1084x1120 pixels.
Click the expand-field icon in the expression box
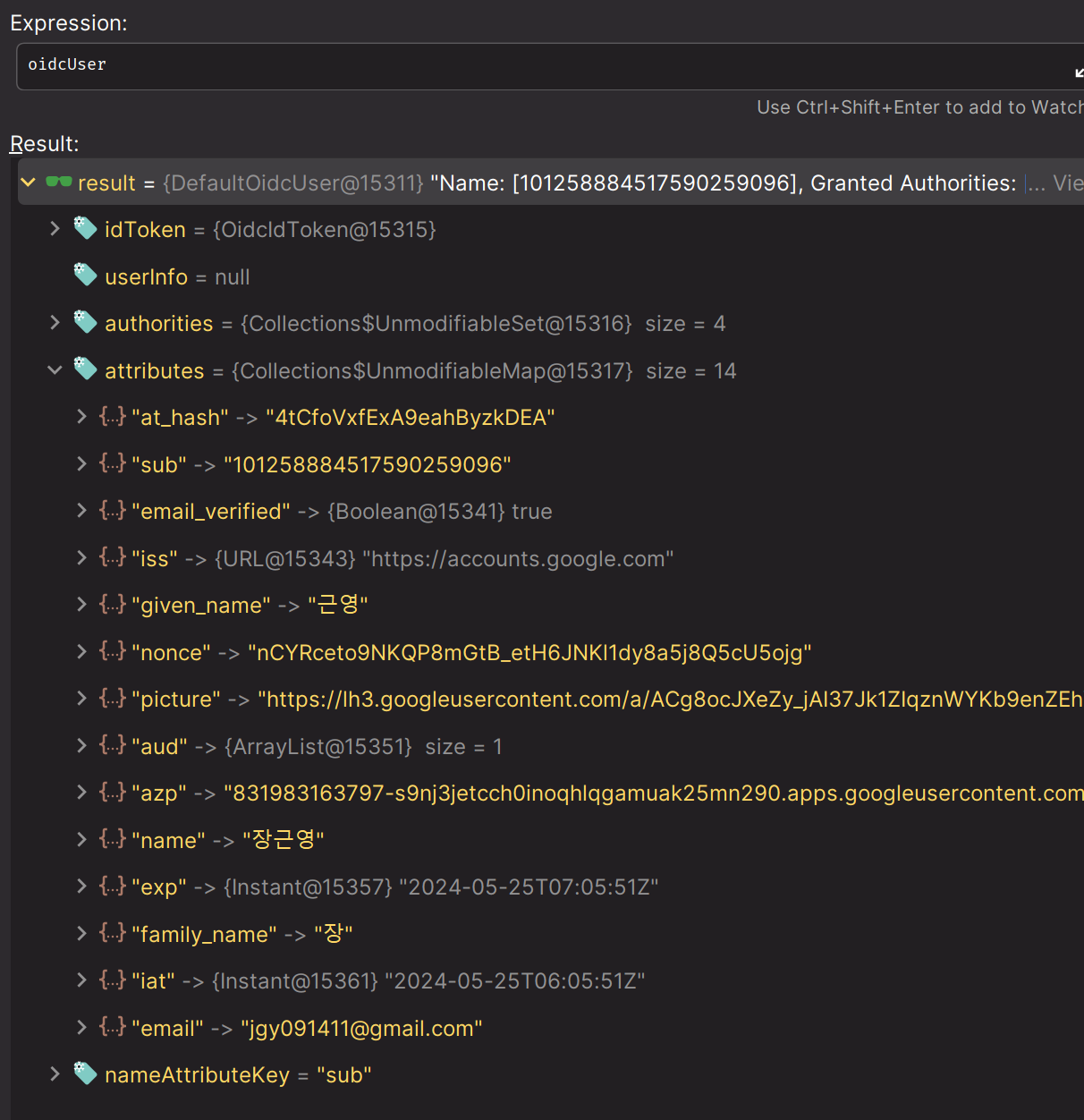(1078, 72)
